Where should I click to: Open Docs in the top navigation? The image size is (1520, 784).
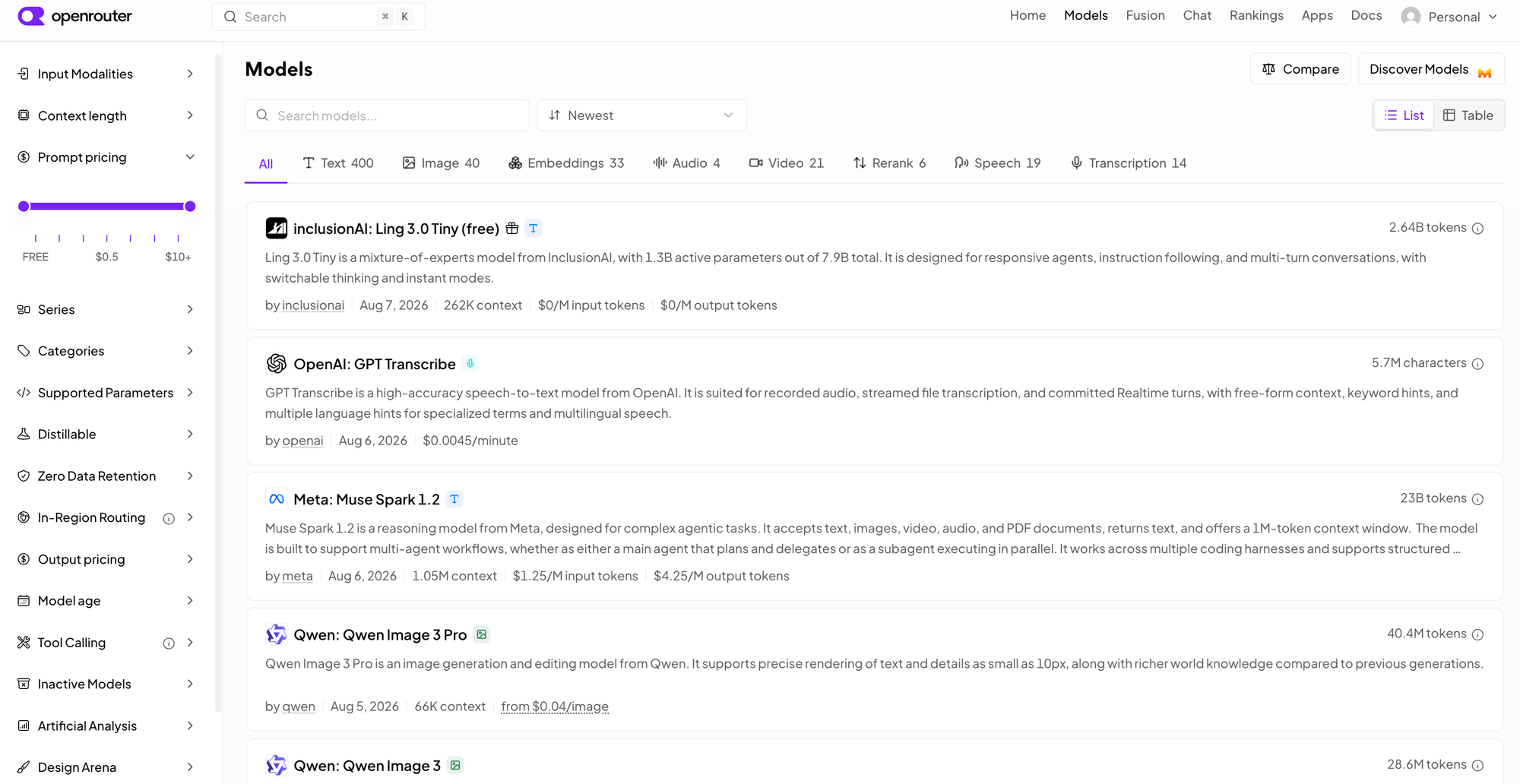(1366, 15)
